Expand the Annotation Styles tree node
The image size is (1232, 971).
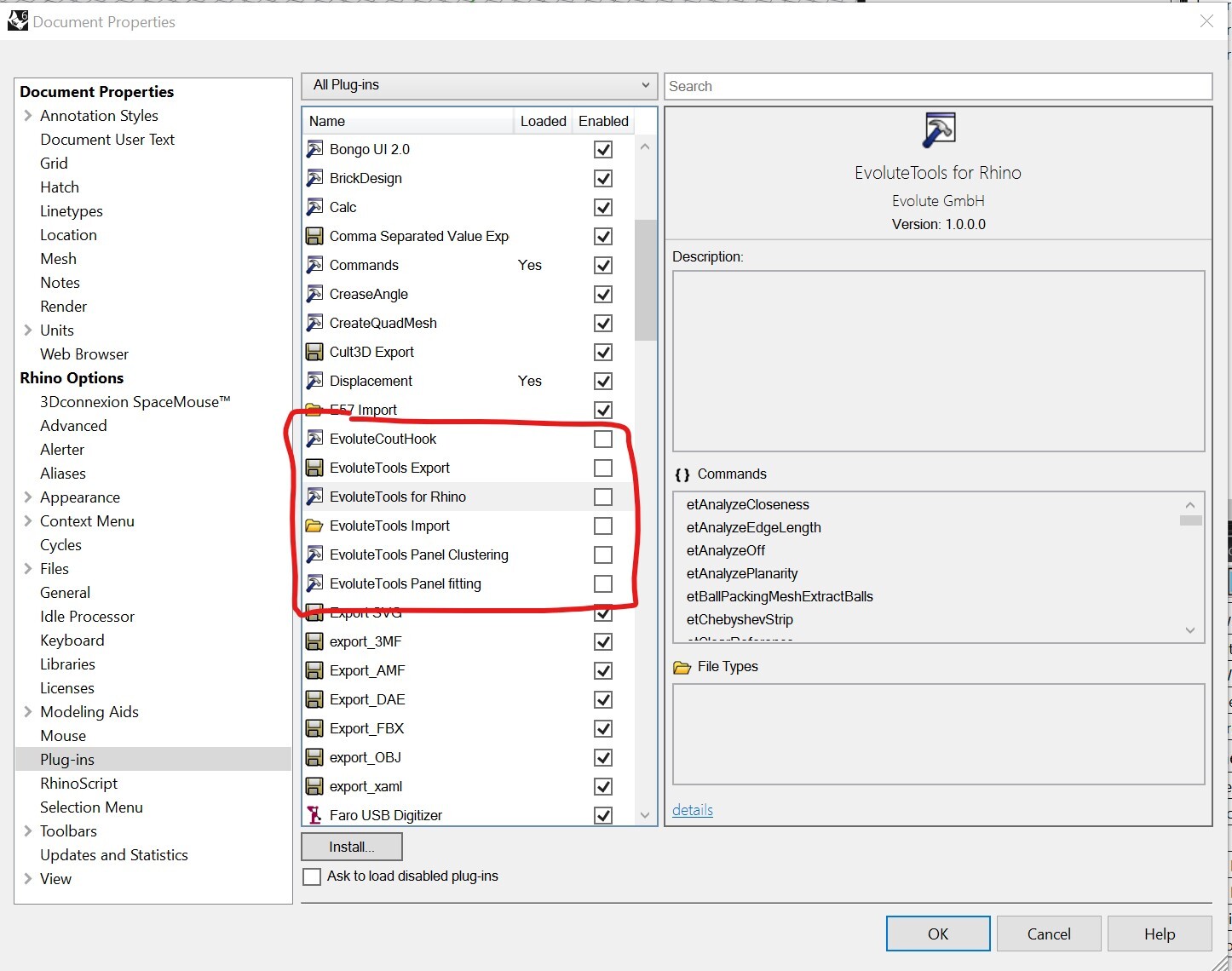pos(27,115)
